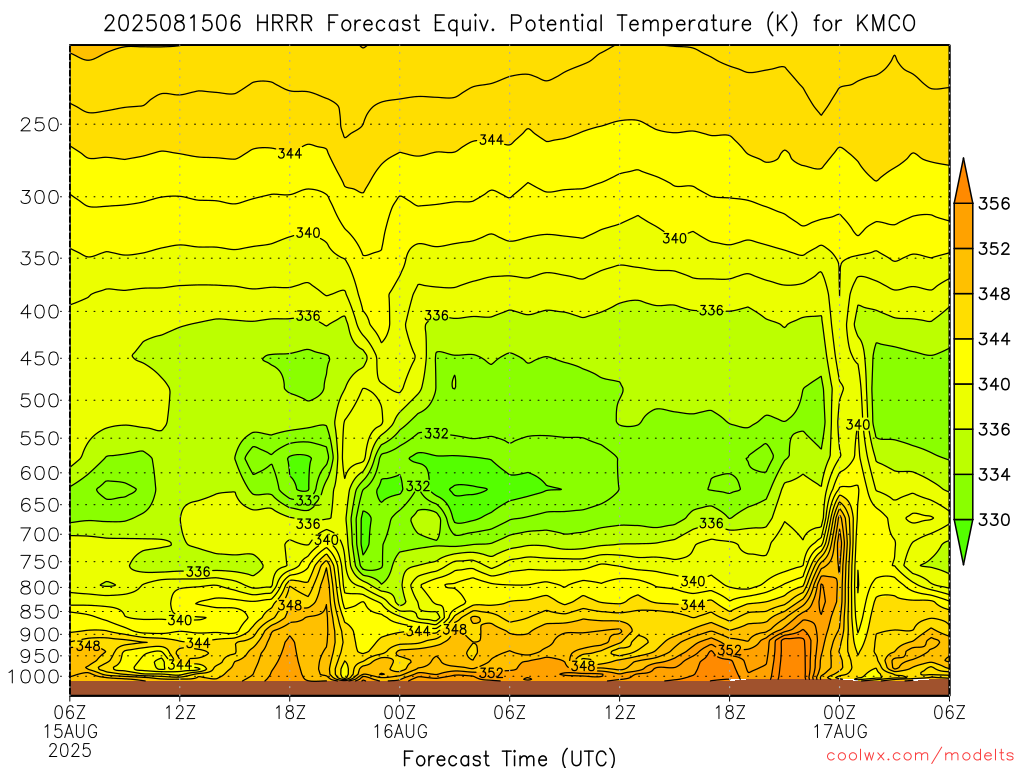Click the 06Z tick label above 15AUG
This screenshot has height=768, width=1024.
[x=70, y=712]
